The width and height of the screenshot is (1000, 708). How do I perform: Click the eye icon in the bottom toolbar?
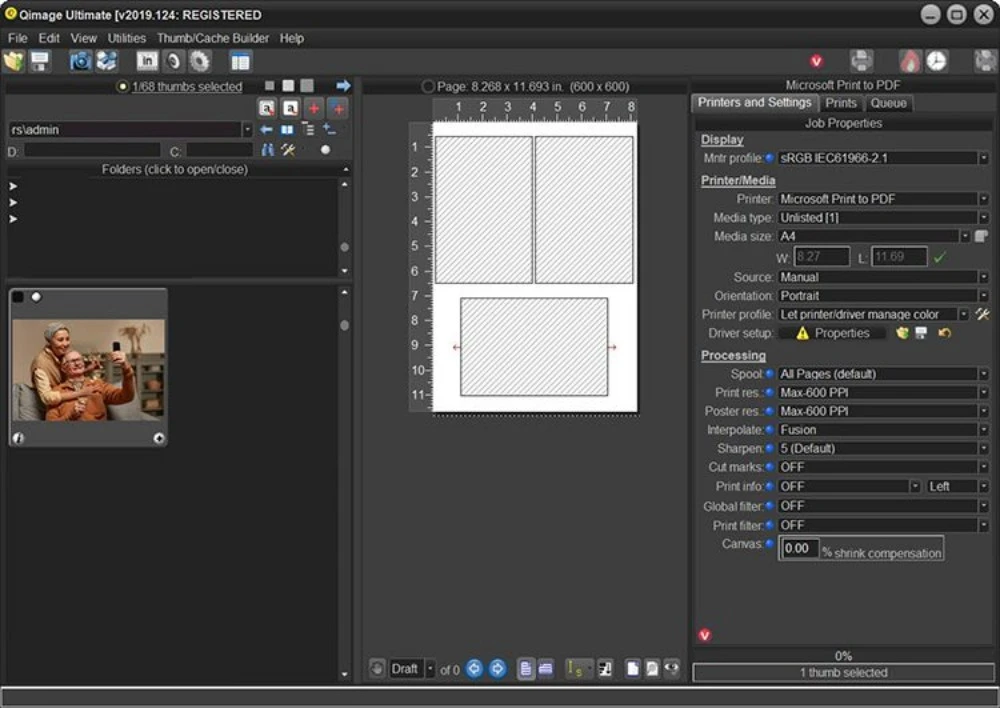[671, 668]
